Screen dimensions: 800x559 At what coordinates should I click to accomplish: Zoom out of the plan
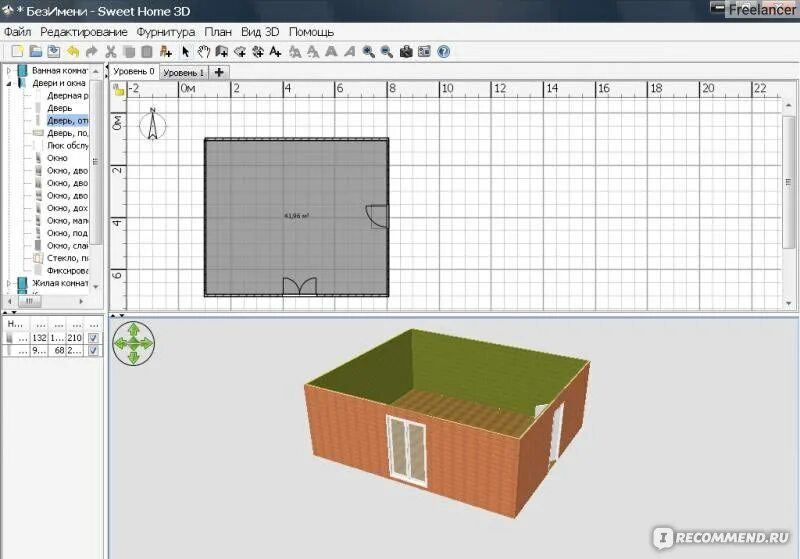pyautogui.click(x=387, y=52)
